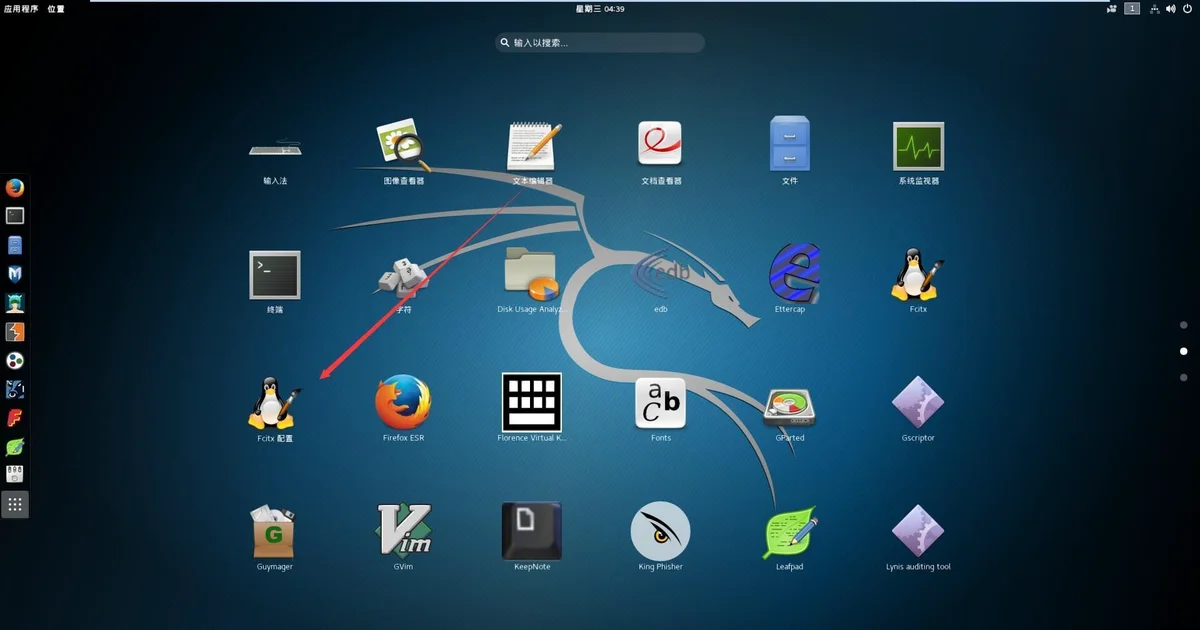The height and width of the screenshot is (630, 1200).
Task: Click Firefox icon in the dock
Action: click(14, 187)
